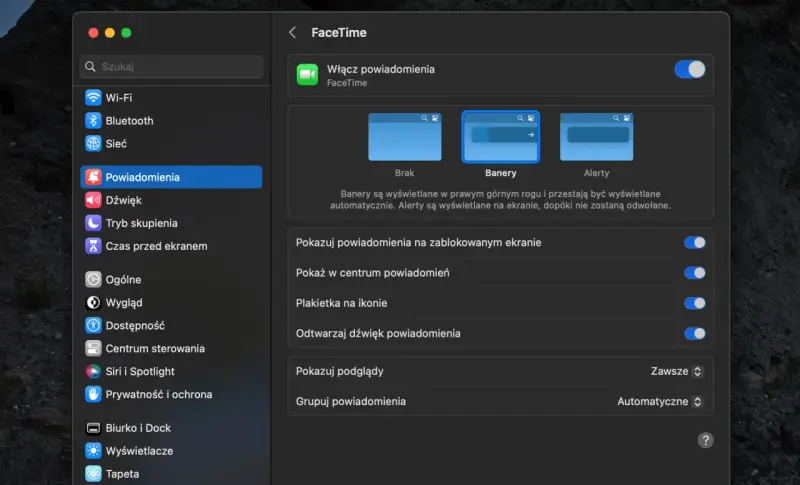800x485 pixels.
Task: Select the Powiadomienia sidebar item
Action: 171,177
